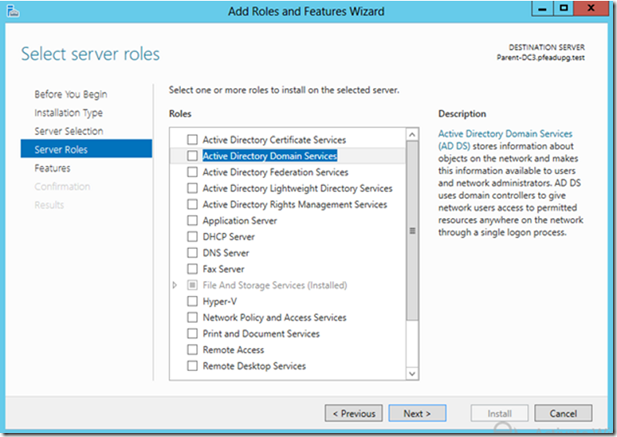Go back with the Previous button
Screen dimensions: 617x437
354,413
